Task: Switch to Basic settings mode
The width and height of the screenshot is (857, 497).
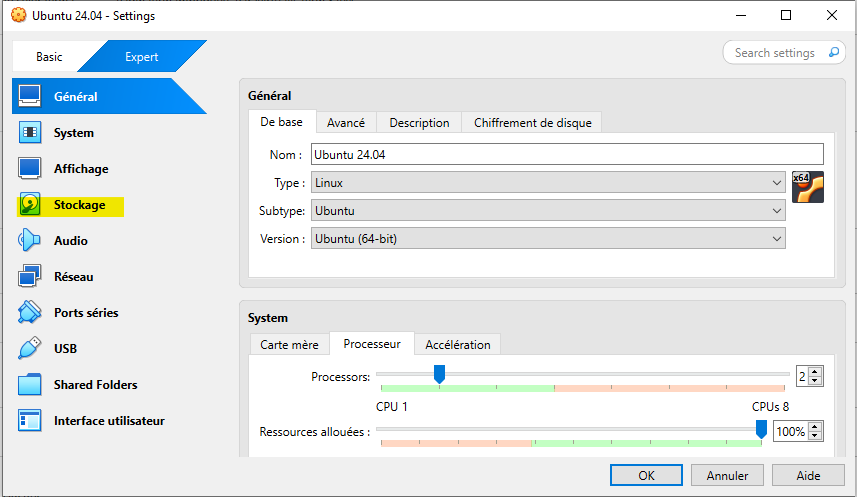Action: coord(49,57)
